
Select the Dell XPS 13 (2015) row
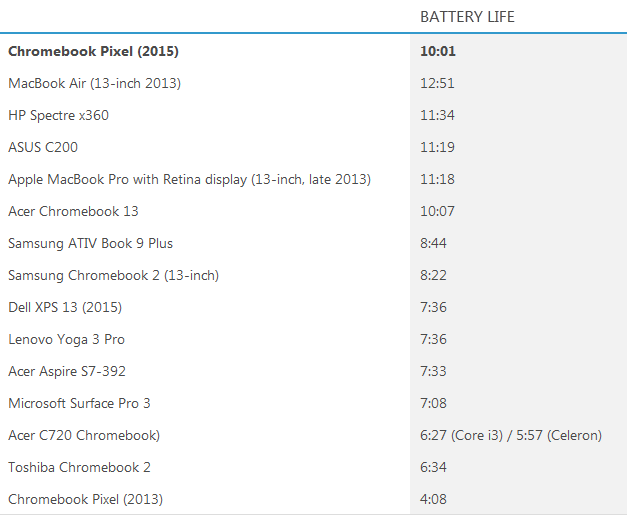[x=65, y=307]
